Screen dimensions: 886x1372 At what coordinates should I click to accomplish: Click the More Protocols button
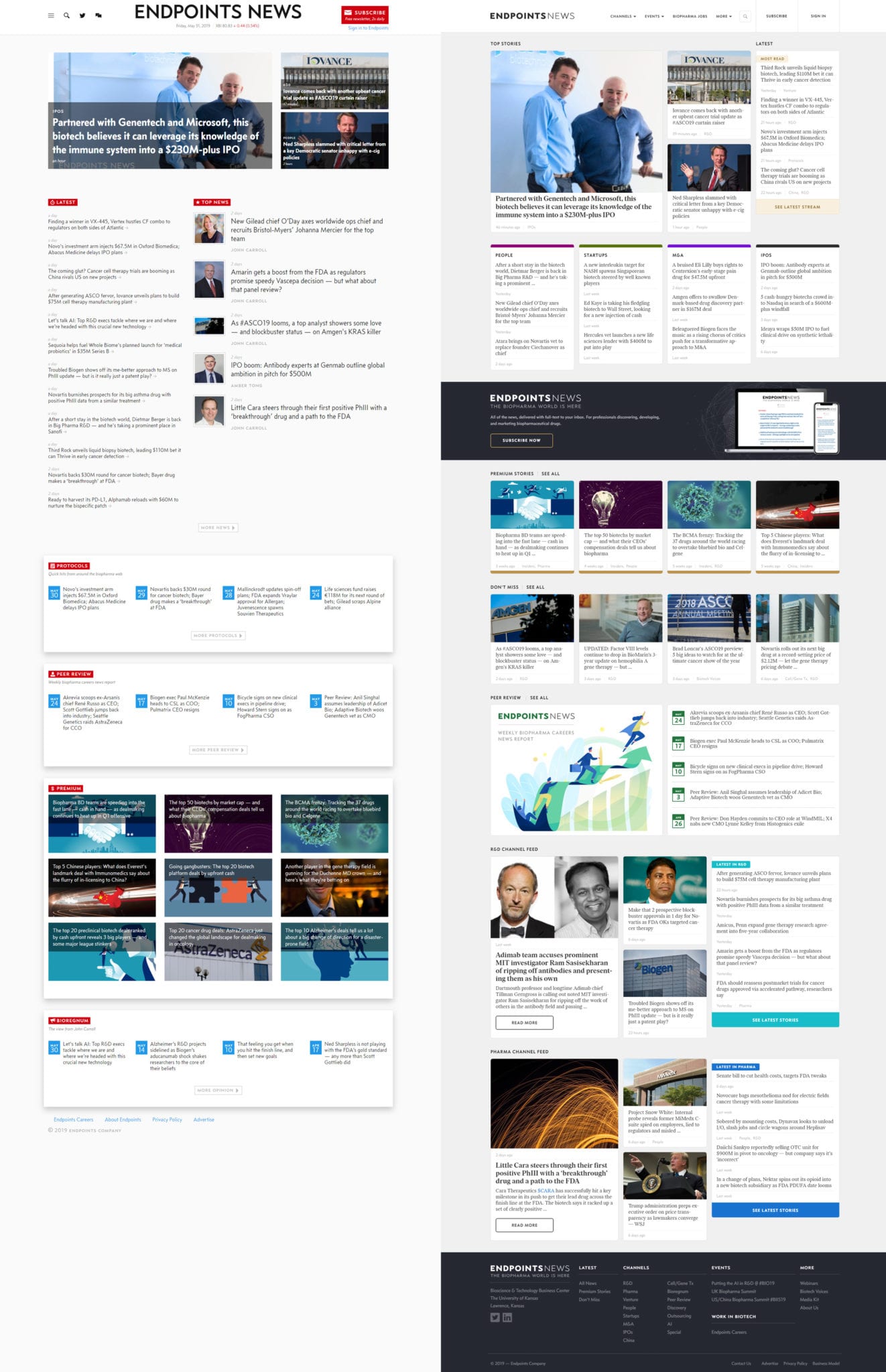click(x=218, y=635)
